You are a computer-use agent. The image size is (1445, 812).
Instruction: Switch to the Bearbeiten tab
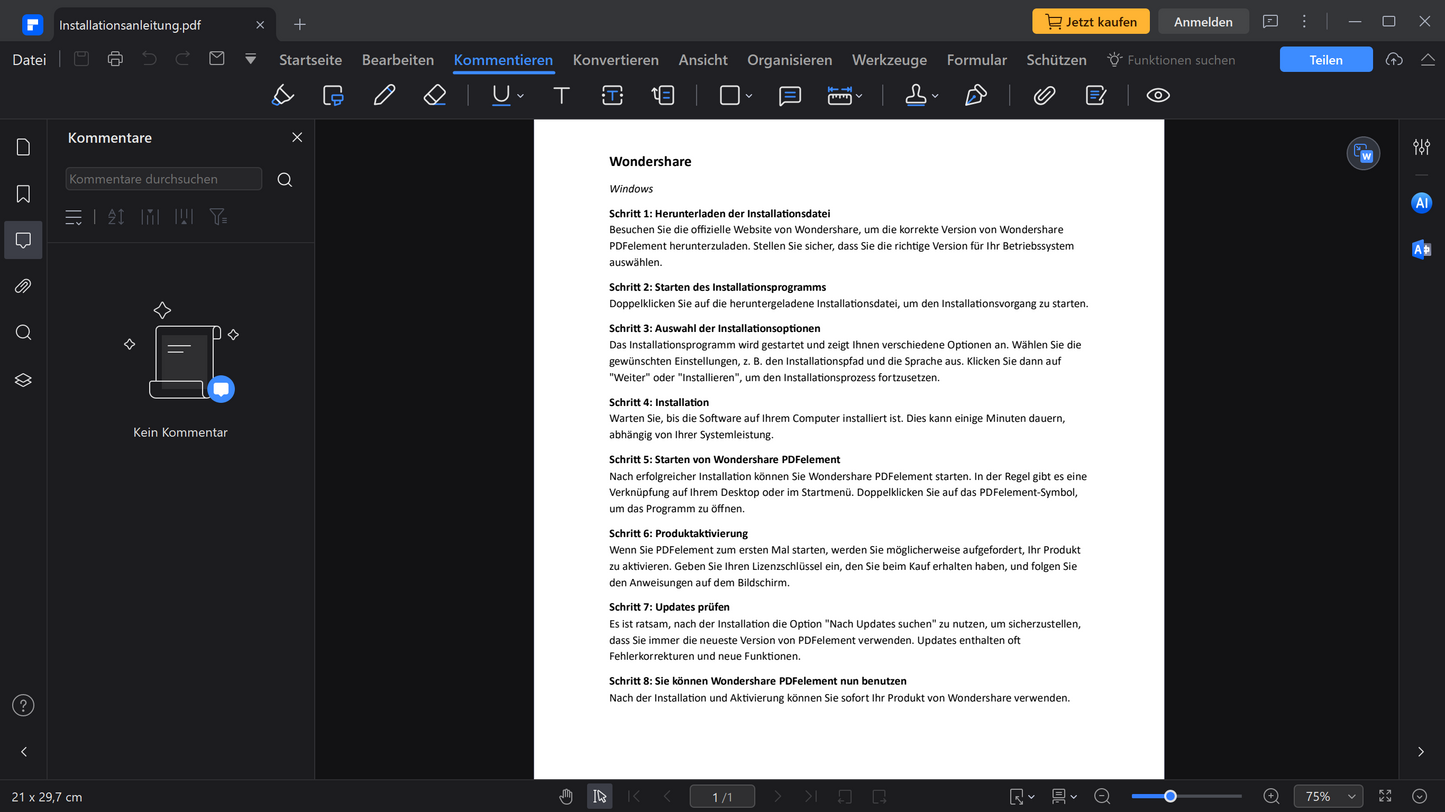(x=398, y=60)
